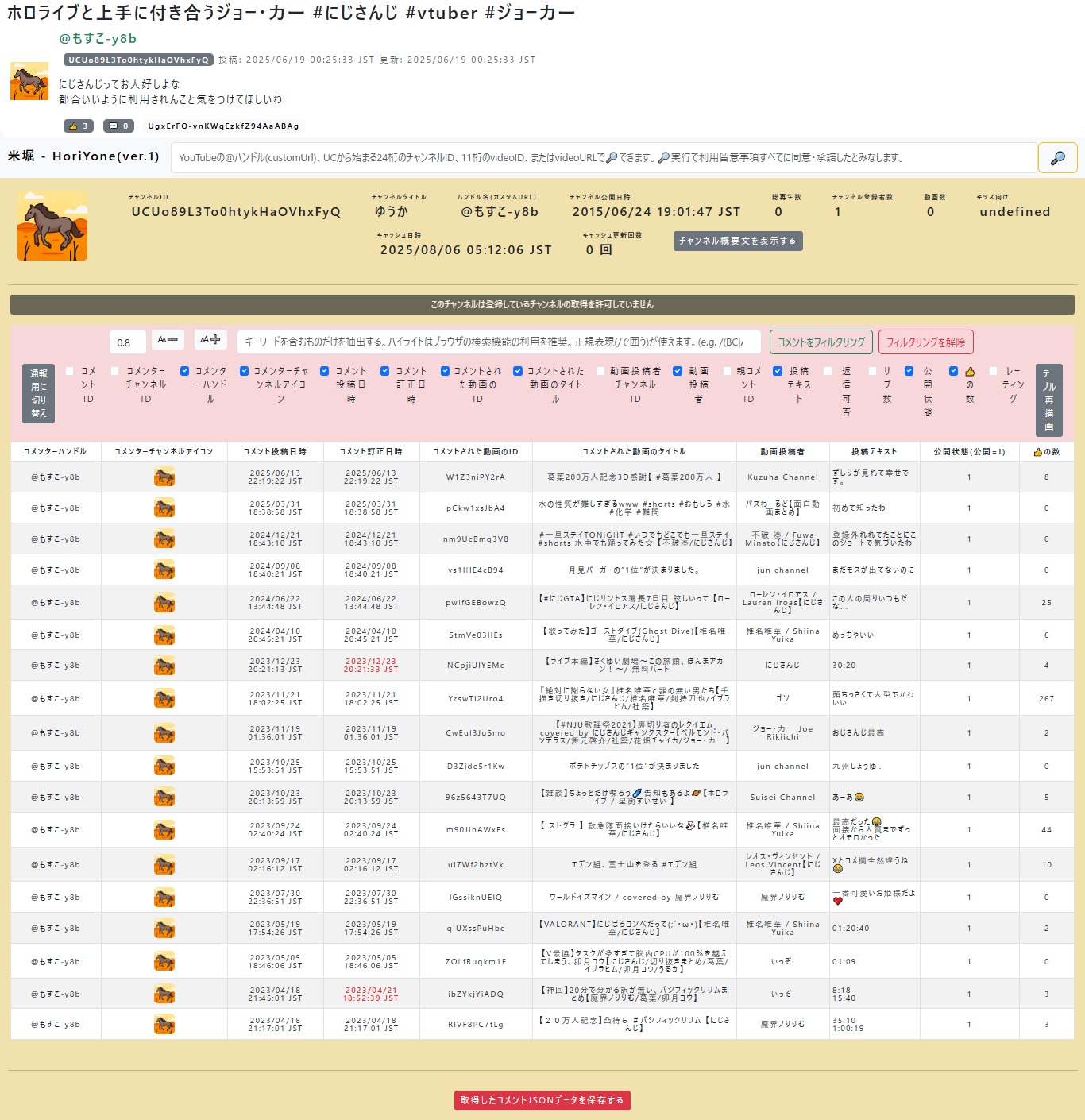The image size is (1085, 1120).
Task: Click the reply count badge showing 0
Action: coord(118,126)
